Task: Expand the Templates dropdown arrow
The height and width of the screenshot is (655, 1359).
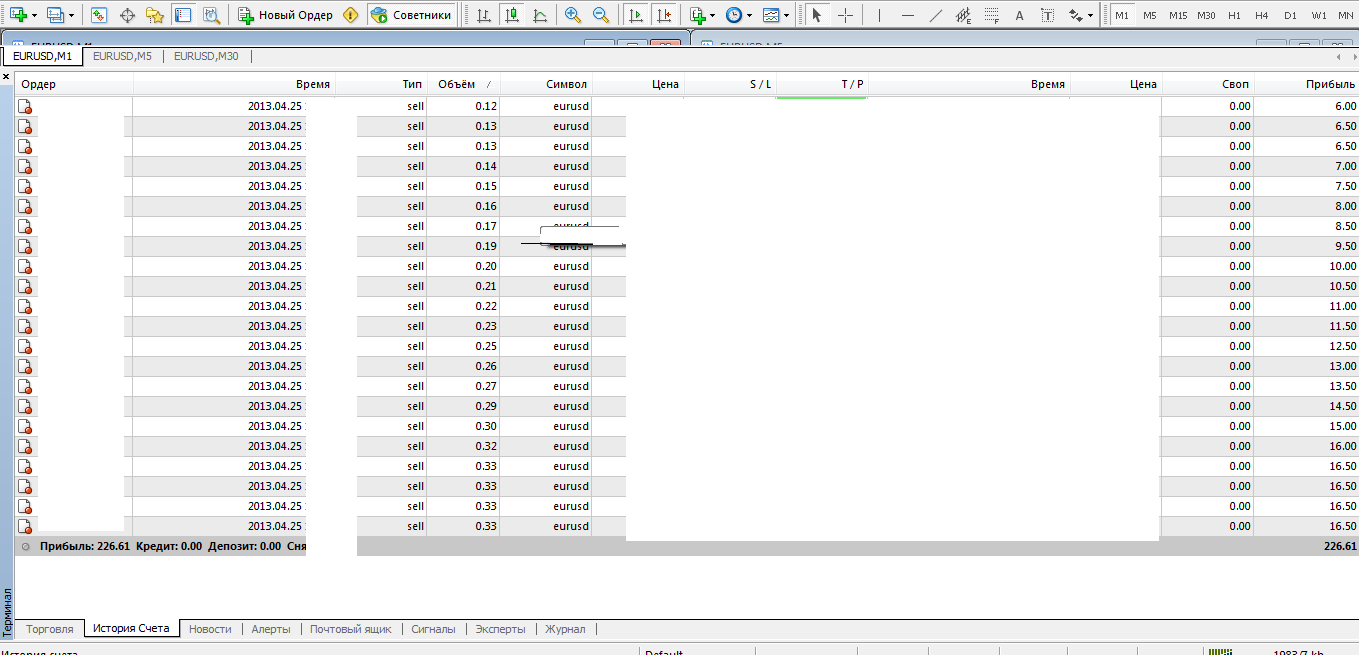Action: 786,16
